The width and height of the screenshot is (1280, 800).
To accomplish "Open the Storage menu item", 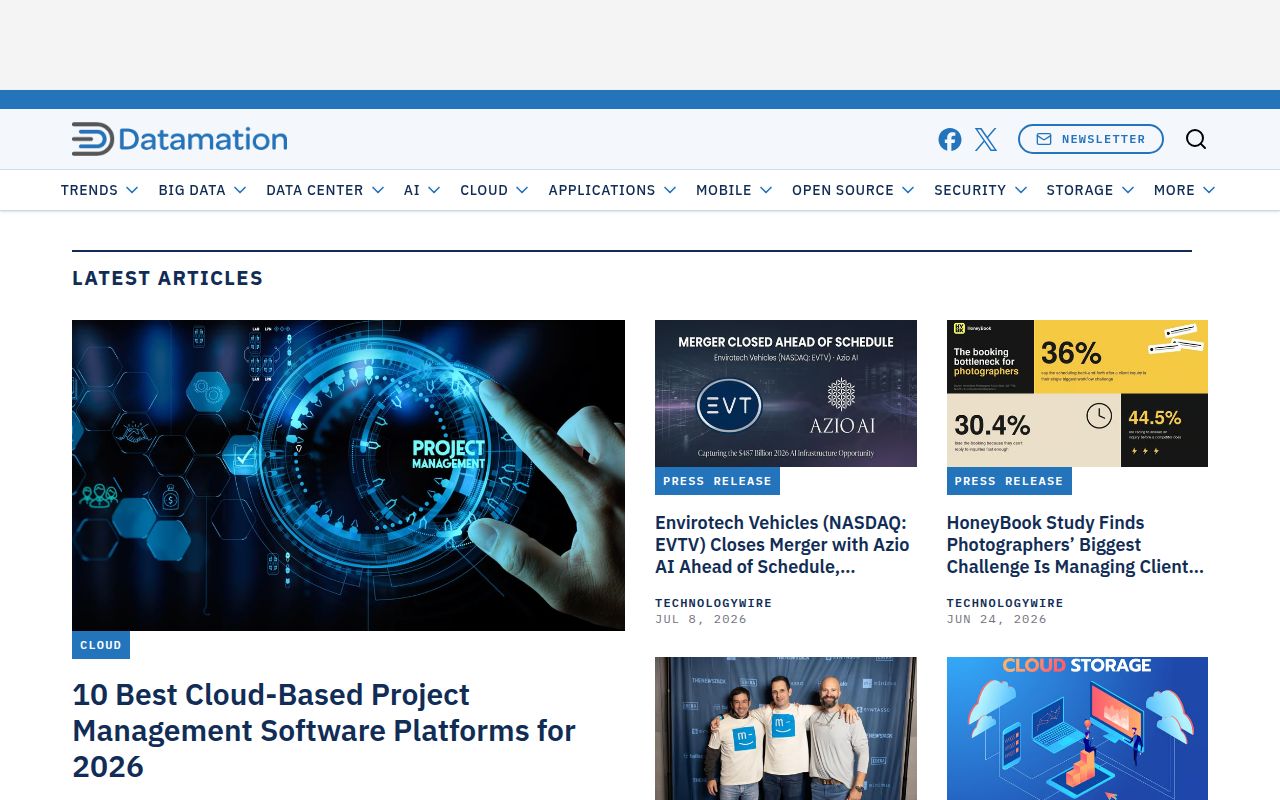I will point(1080,190).
